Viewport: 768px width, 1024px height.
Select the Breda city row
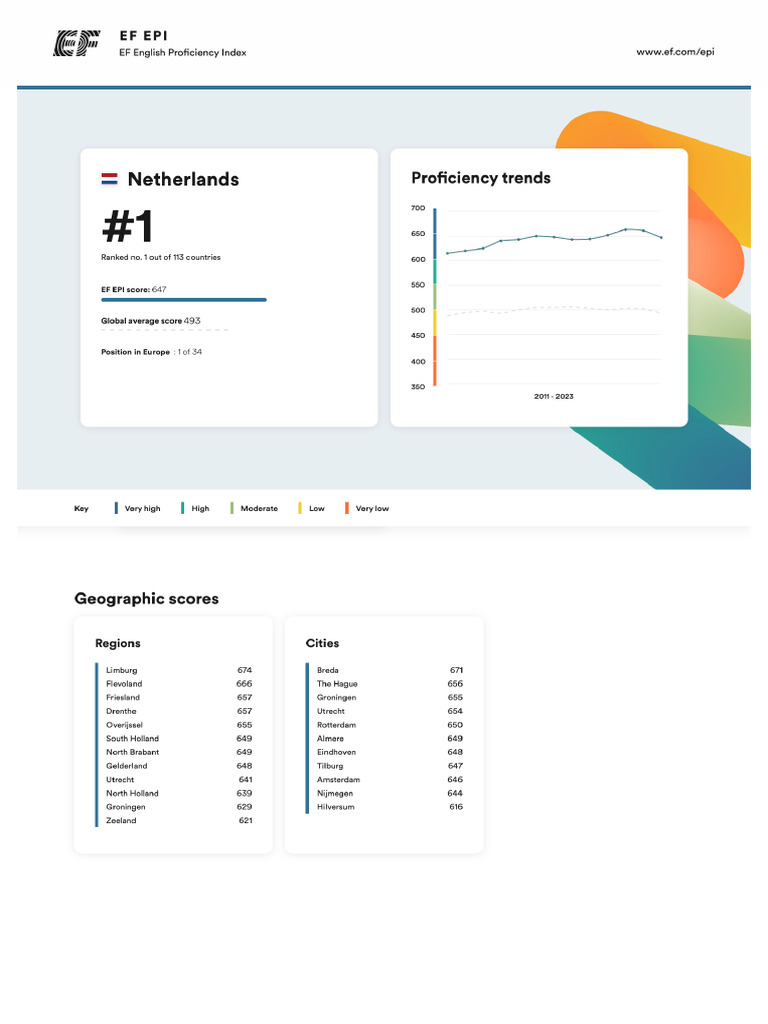click(x=389, y=670)
